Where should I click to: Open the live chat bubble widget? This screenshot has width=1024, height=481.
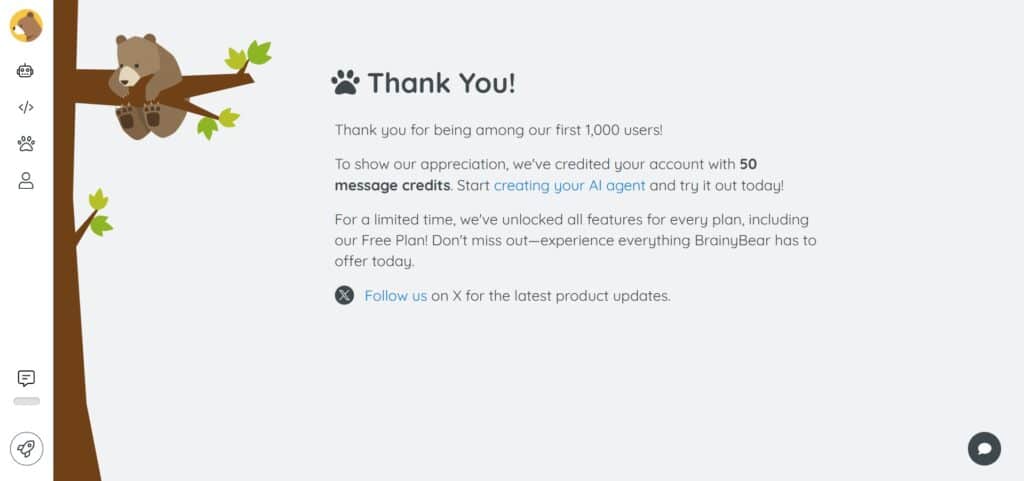(984, 448)
